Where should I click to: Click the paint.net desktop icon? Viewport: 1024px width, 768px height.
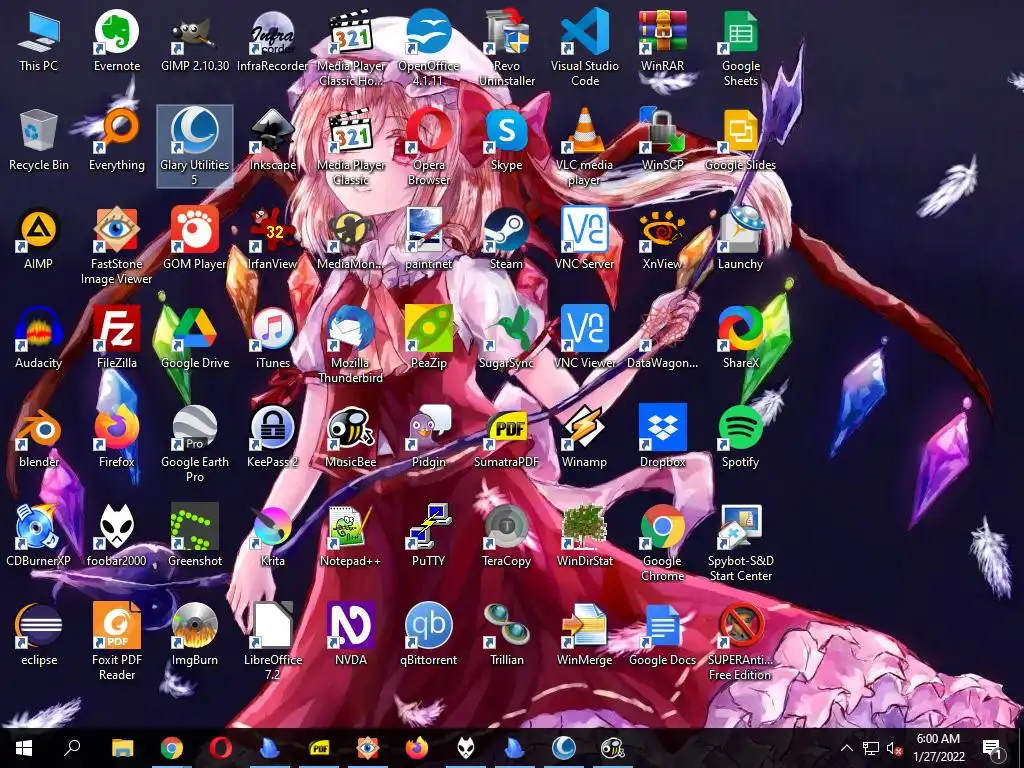(x=428, y=239)
